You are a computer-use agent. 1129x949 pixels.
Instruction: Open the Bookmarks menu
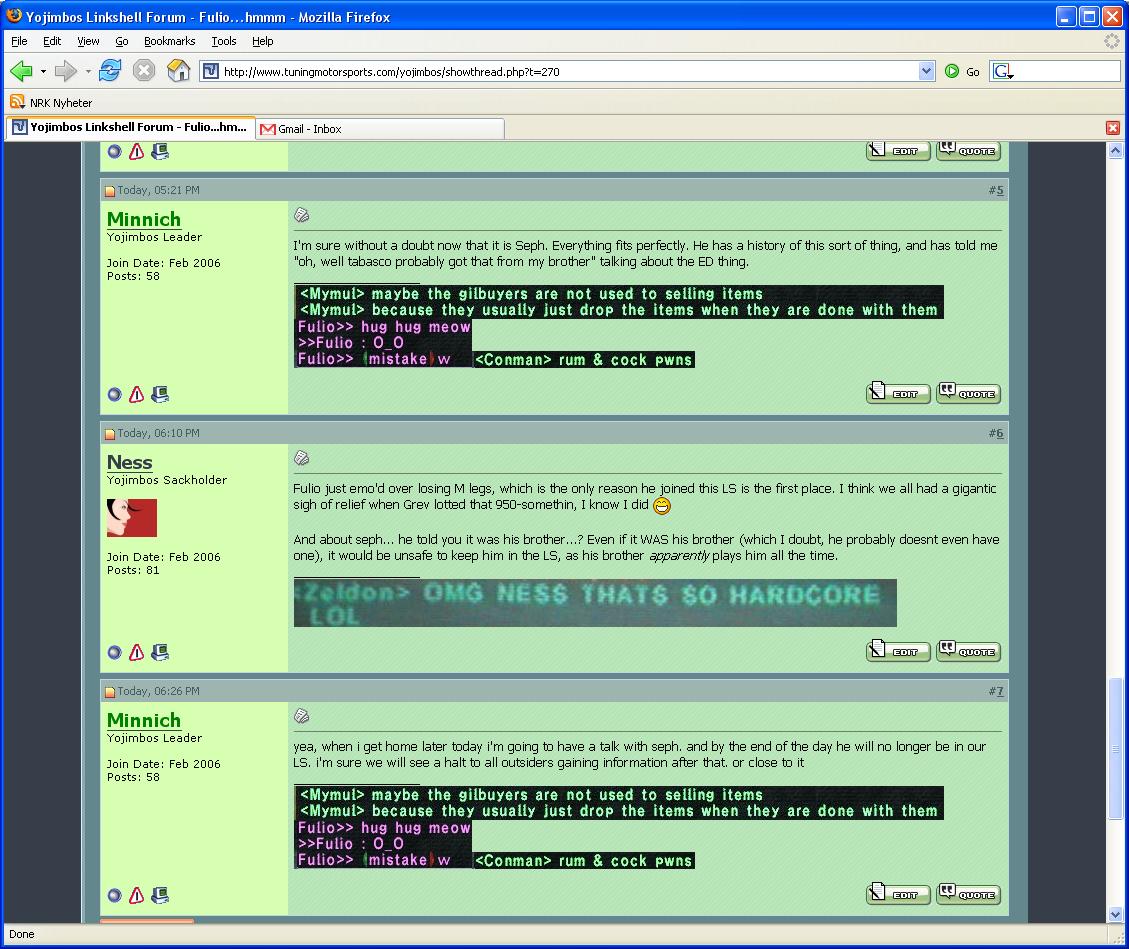point(169,41)
